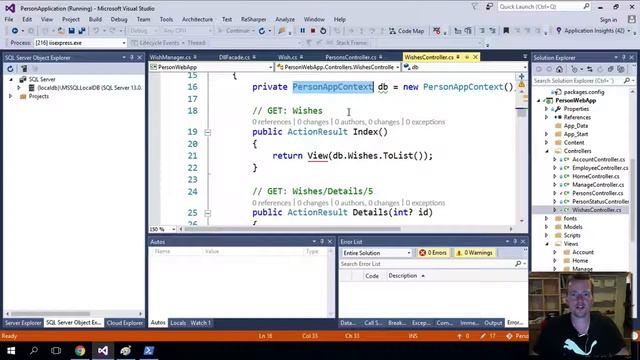Open Task View from taskbar
The width and height of the screenshot is (640, 360).
(x=56, y=351)
